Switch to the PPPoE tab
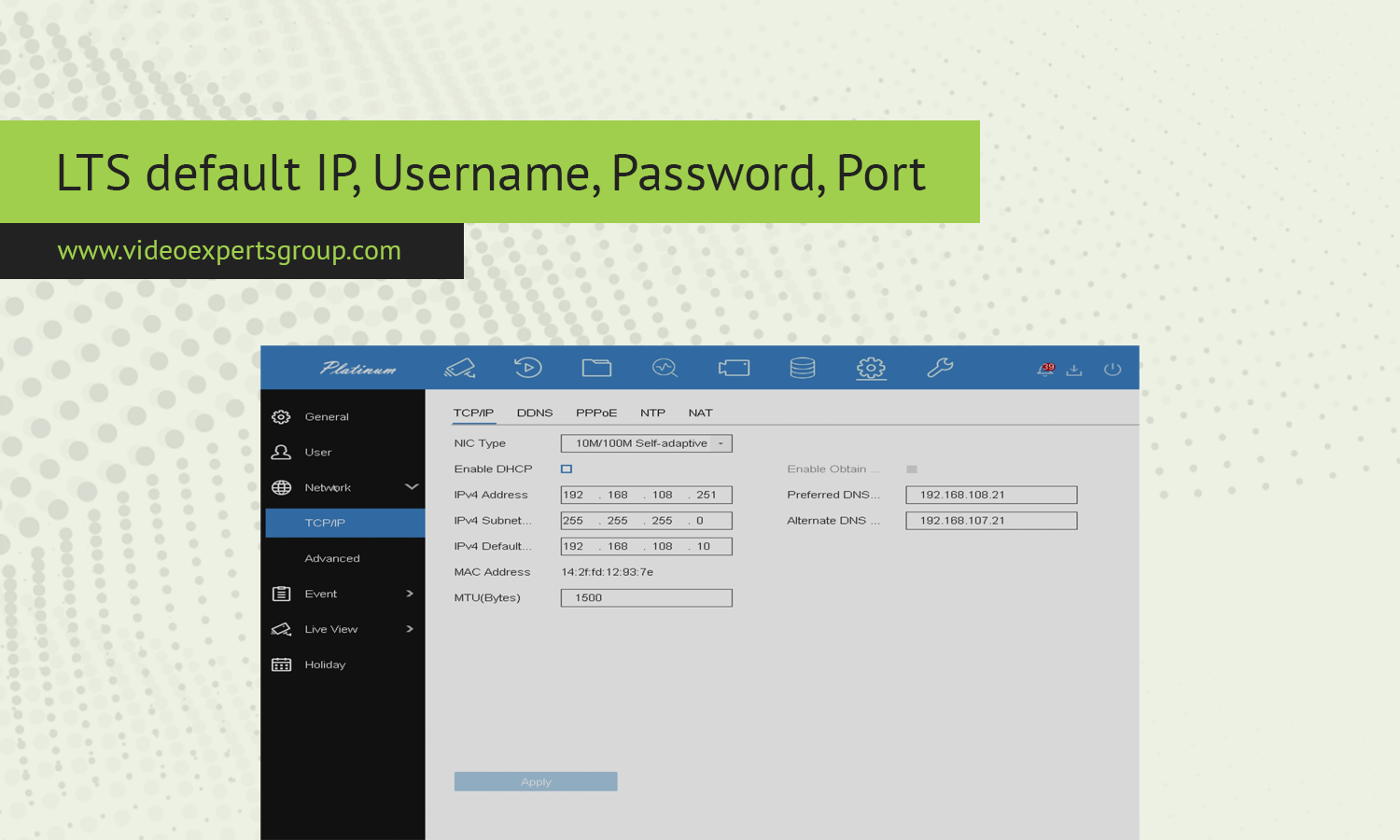The height and width of the screenshot is (840, 1400). [x=596, y=413]
